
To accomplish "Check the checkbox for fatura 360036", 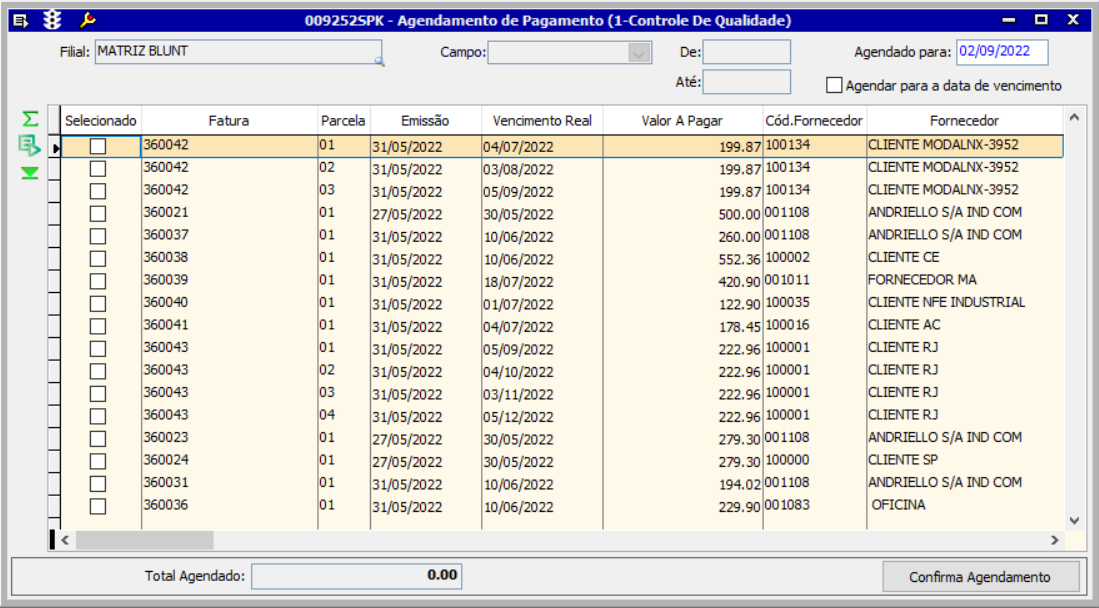I will click(x=98, y=506).
